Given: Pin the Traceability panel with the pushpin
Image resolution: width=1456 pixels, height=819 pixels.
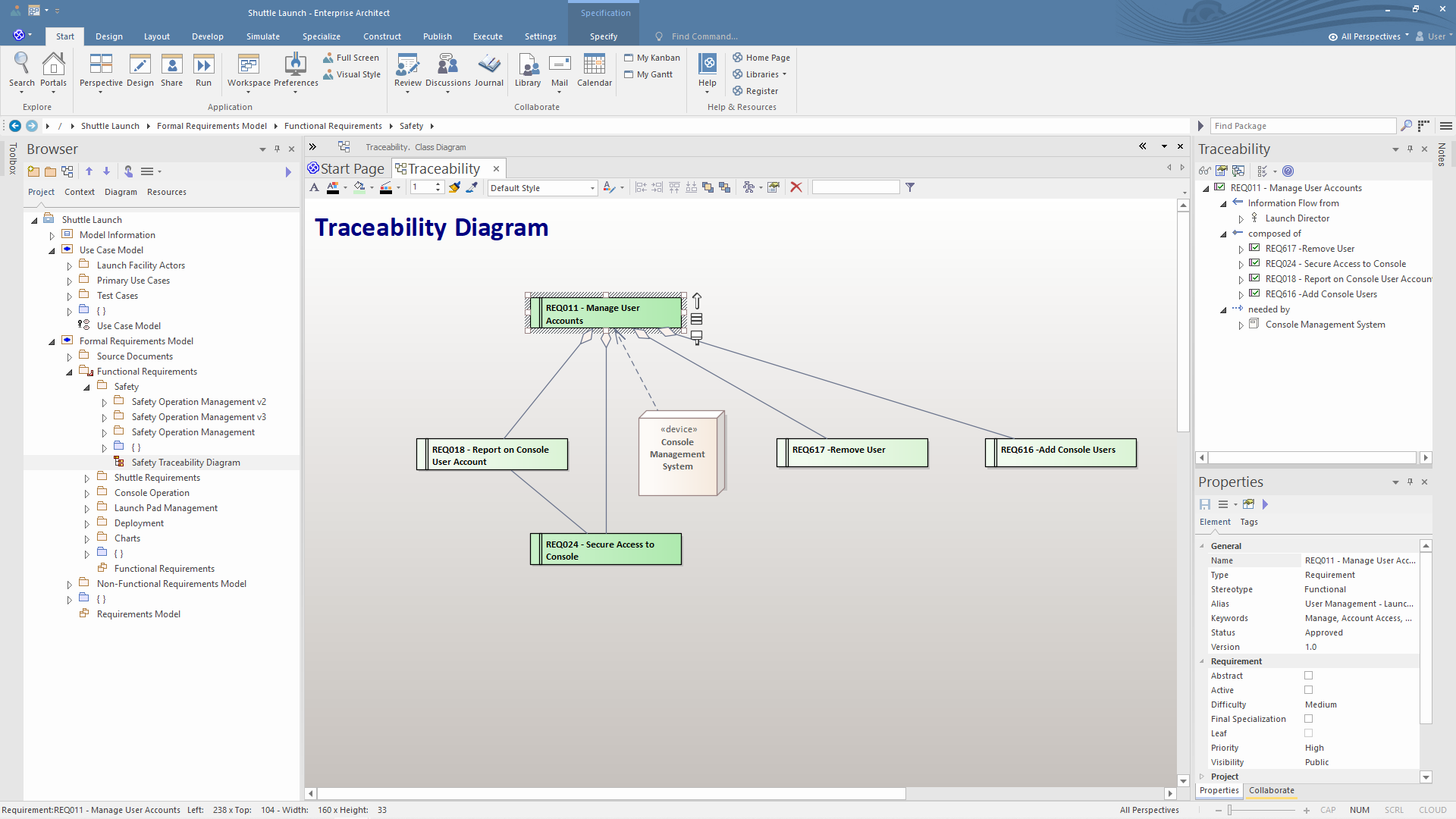Looking at the screenshot, I should (x=1410, y=149).
